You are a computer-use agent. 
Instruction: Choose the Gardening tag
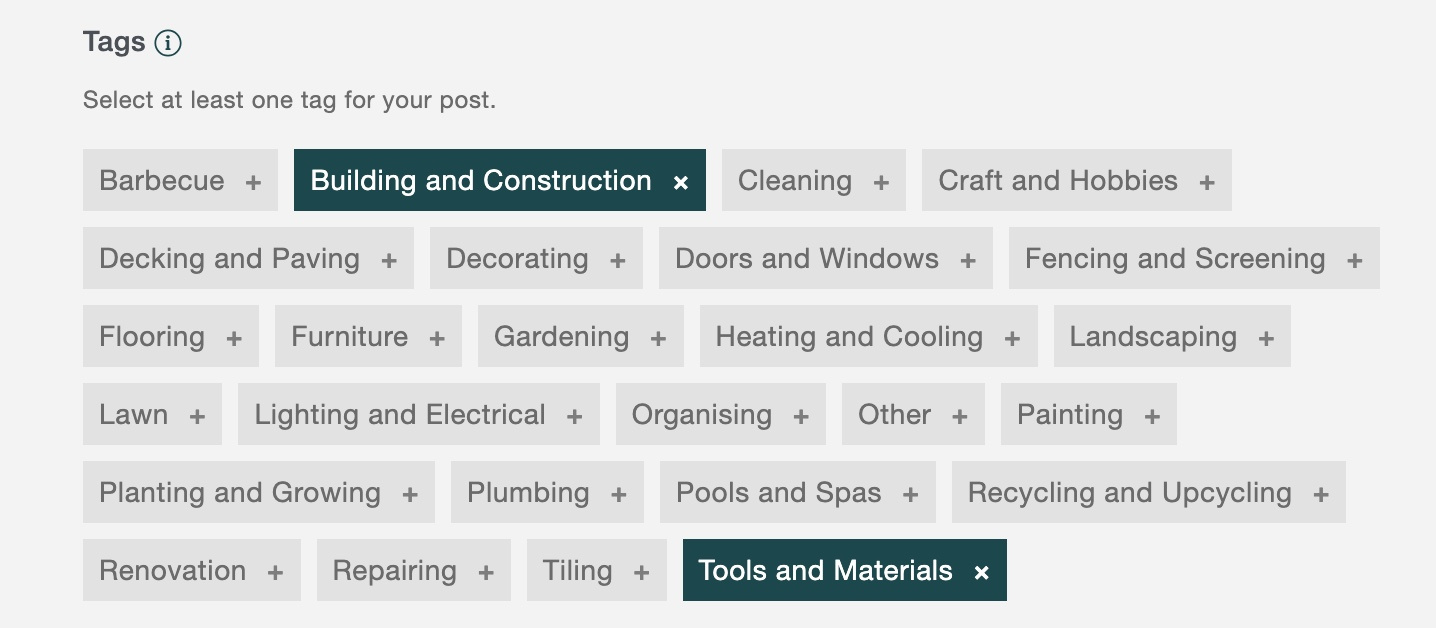[x=580, y=337]
